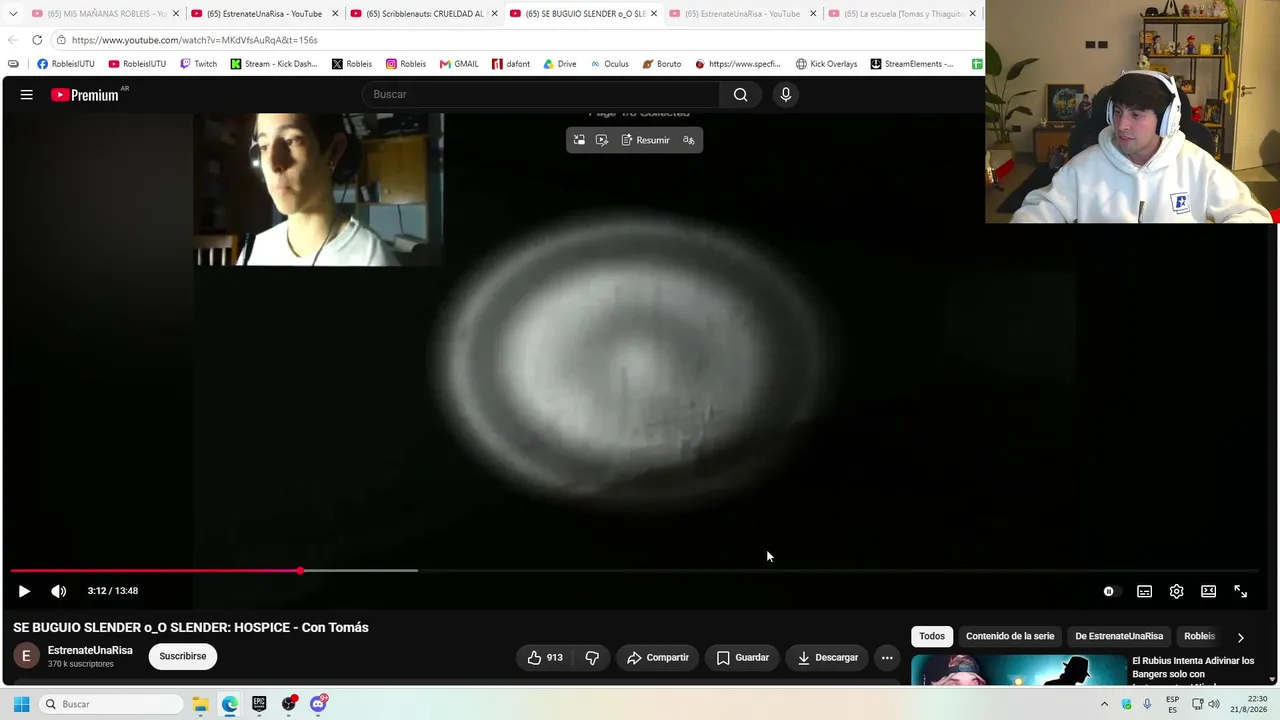This screenshot has height=720, width=1280.
Task: Show hidden system tray icons chevron
Action: 1104,704
